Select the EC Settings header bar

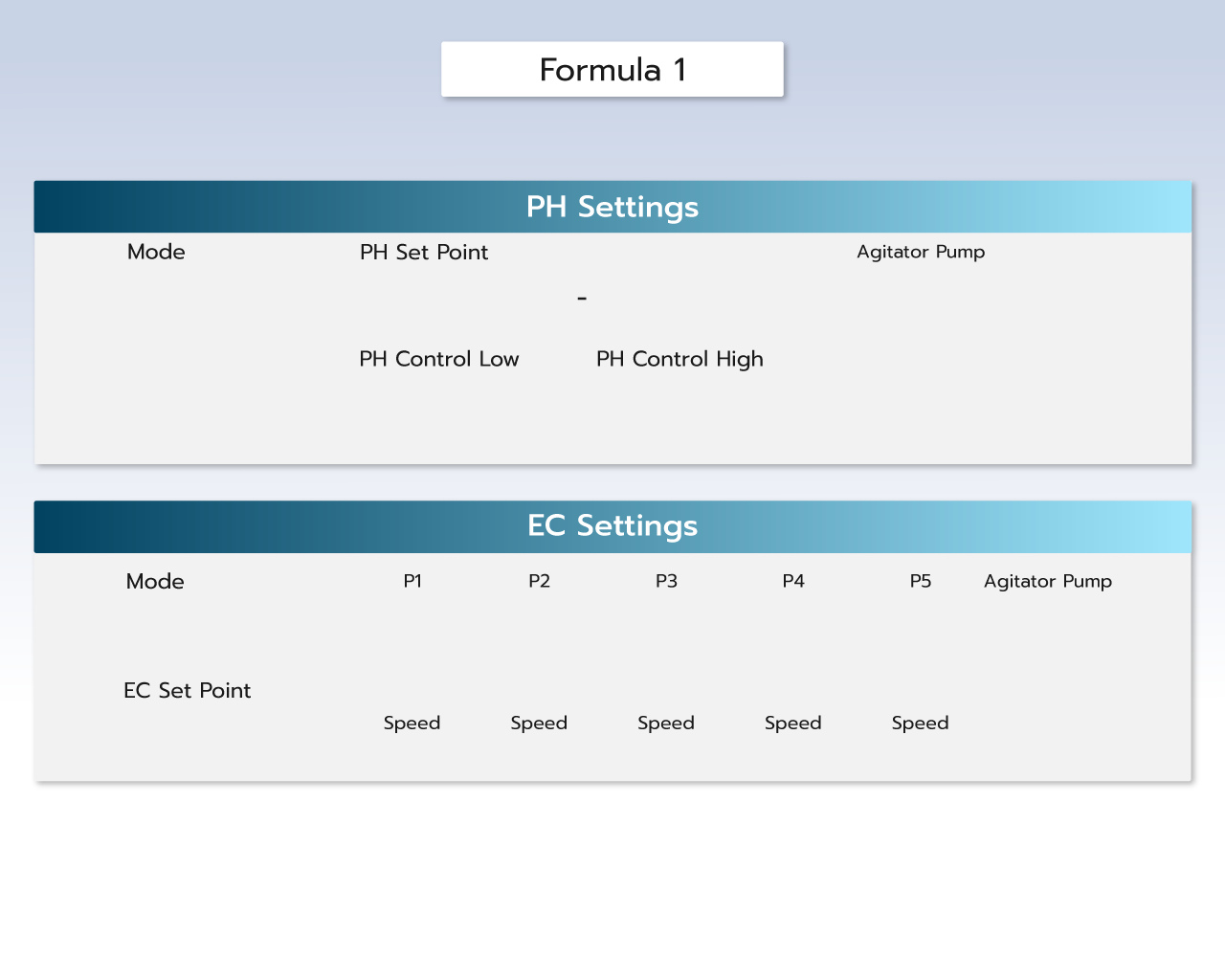point(612,526)
